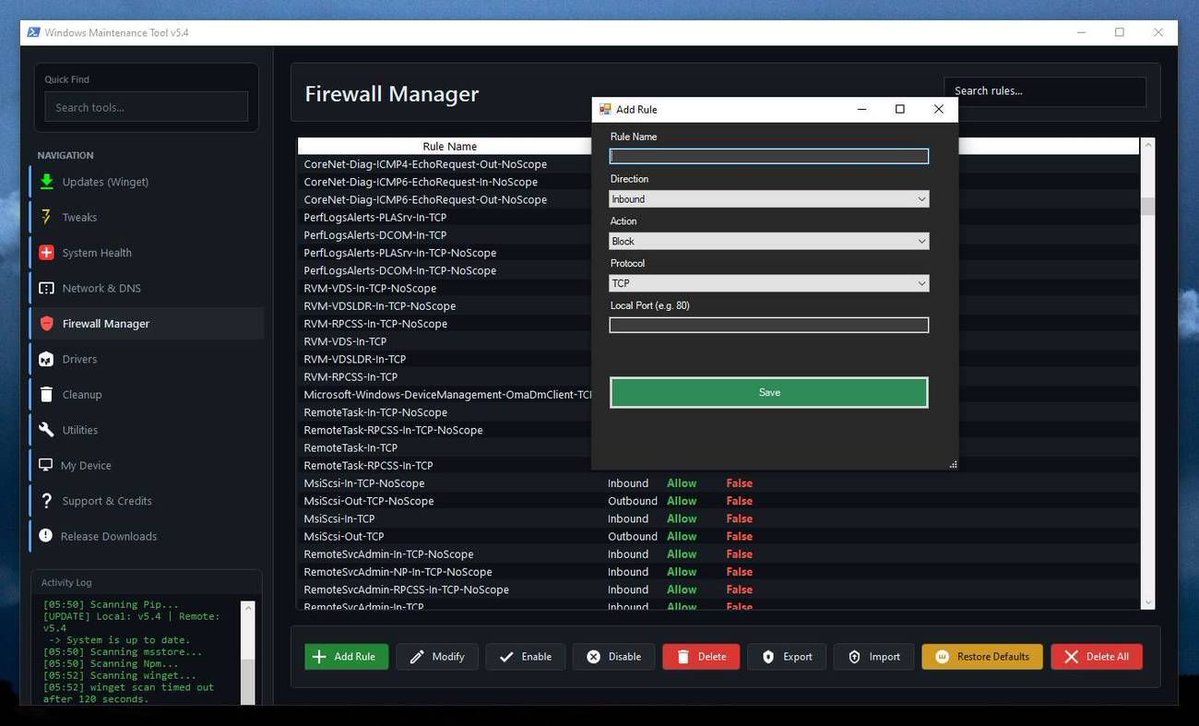This screenshot has width=1199, height=726.
Task: Open the Direction dropdown set to Inbound
Action: [768, 199]
